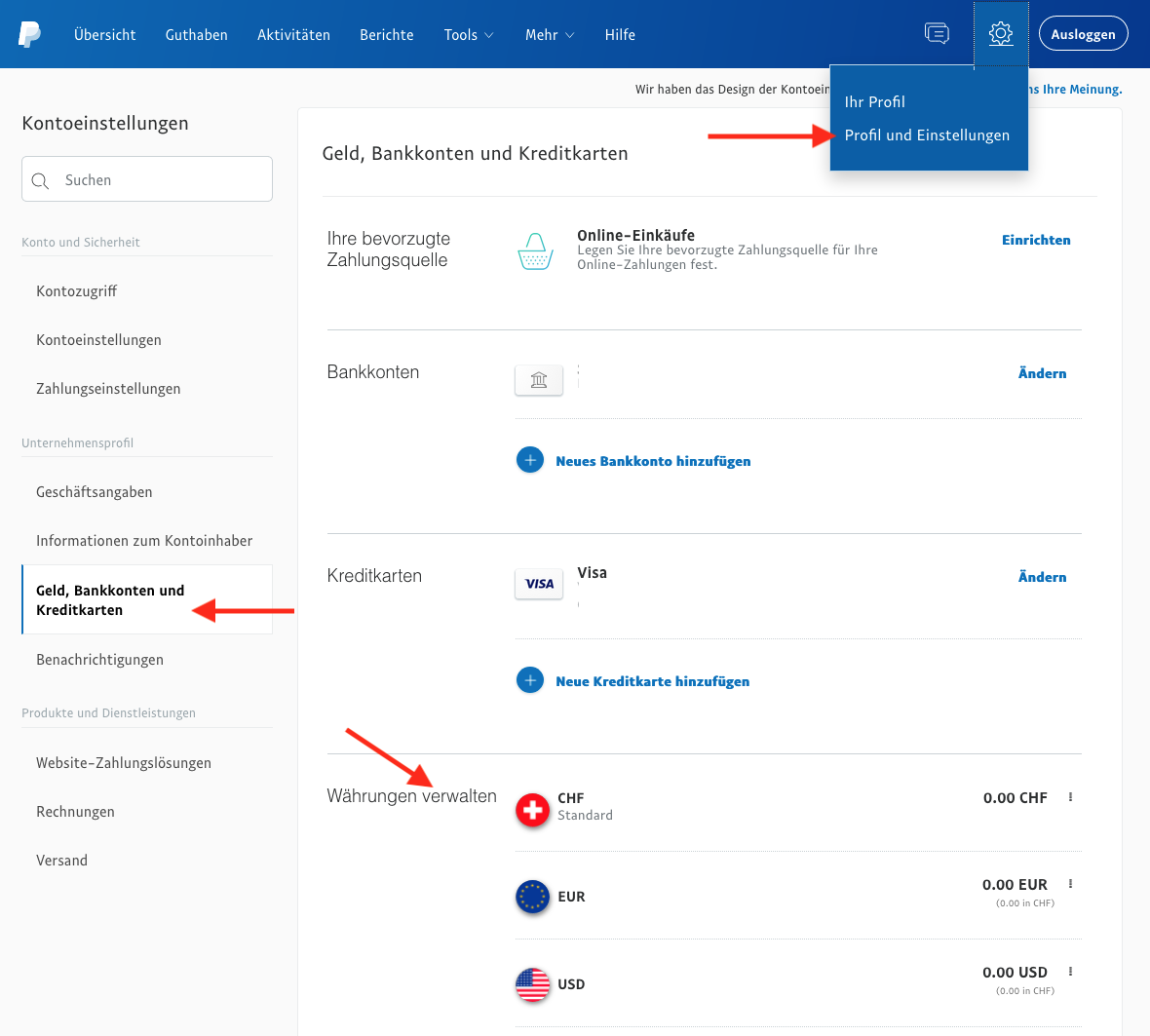
Task: Click the Ausloggen button
Action: tap(1083, 32)
